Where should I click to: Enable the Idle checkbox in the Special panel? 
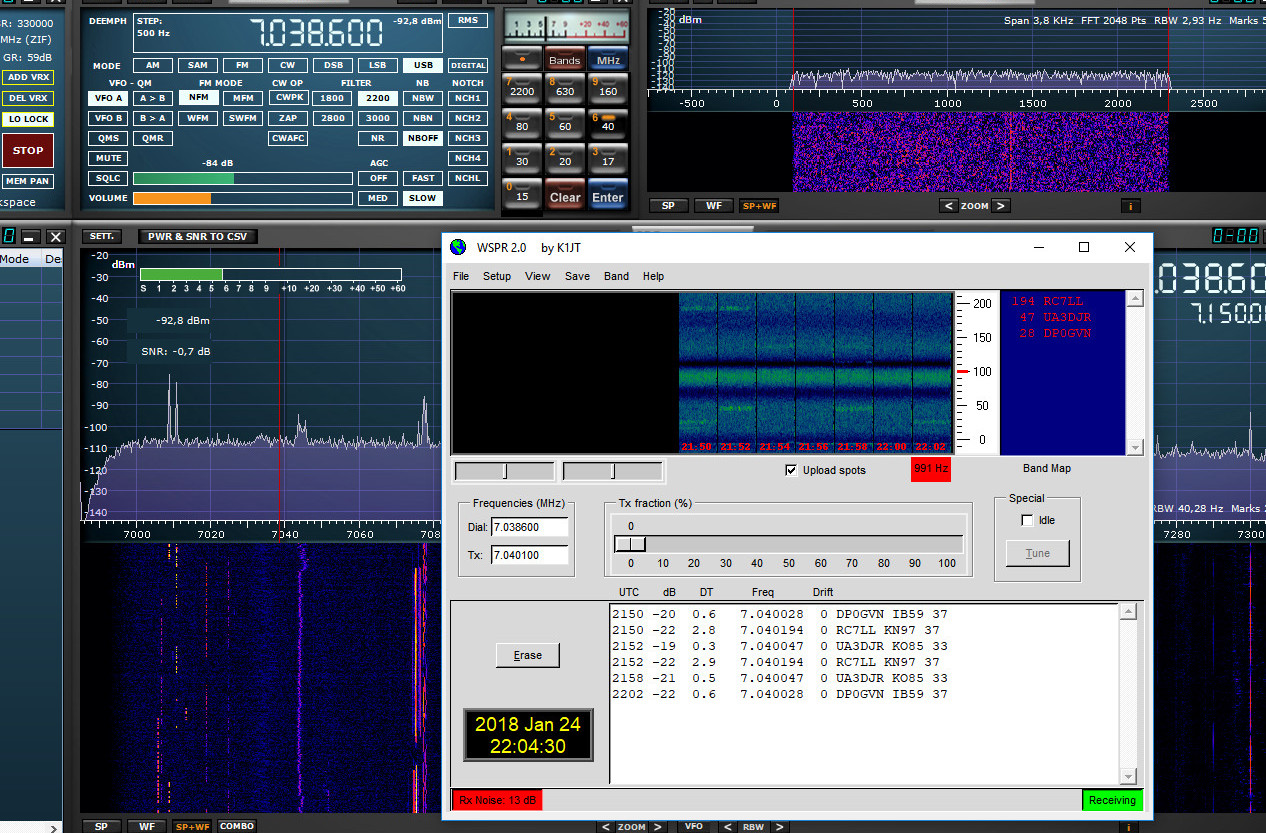coord(1028,520)
